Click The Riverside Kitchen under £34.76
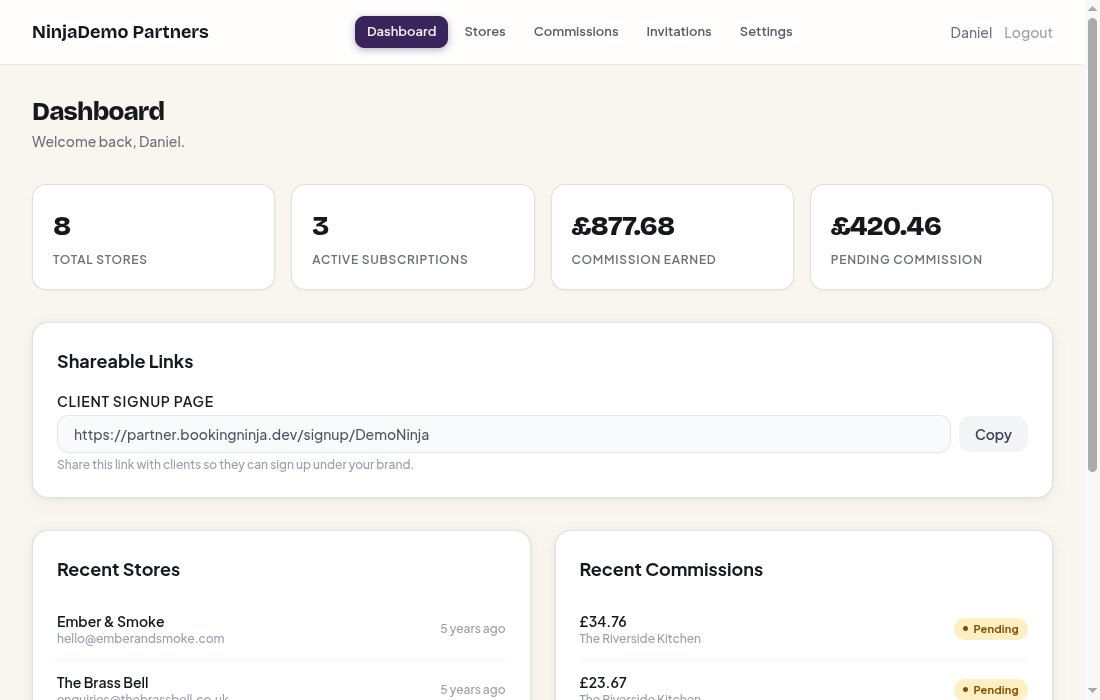This screenshot has width=1100, height=700. tap(640, 638)
